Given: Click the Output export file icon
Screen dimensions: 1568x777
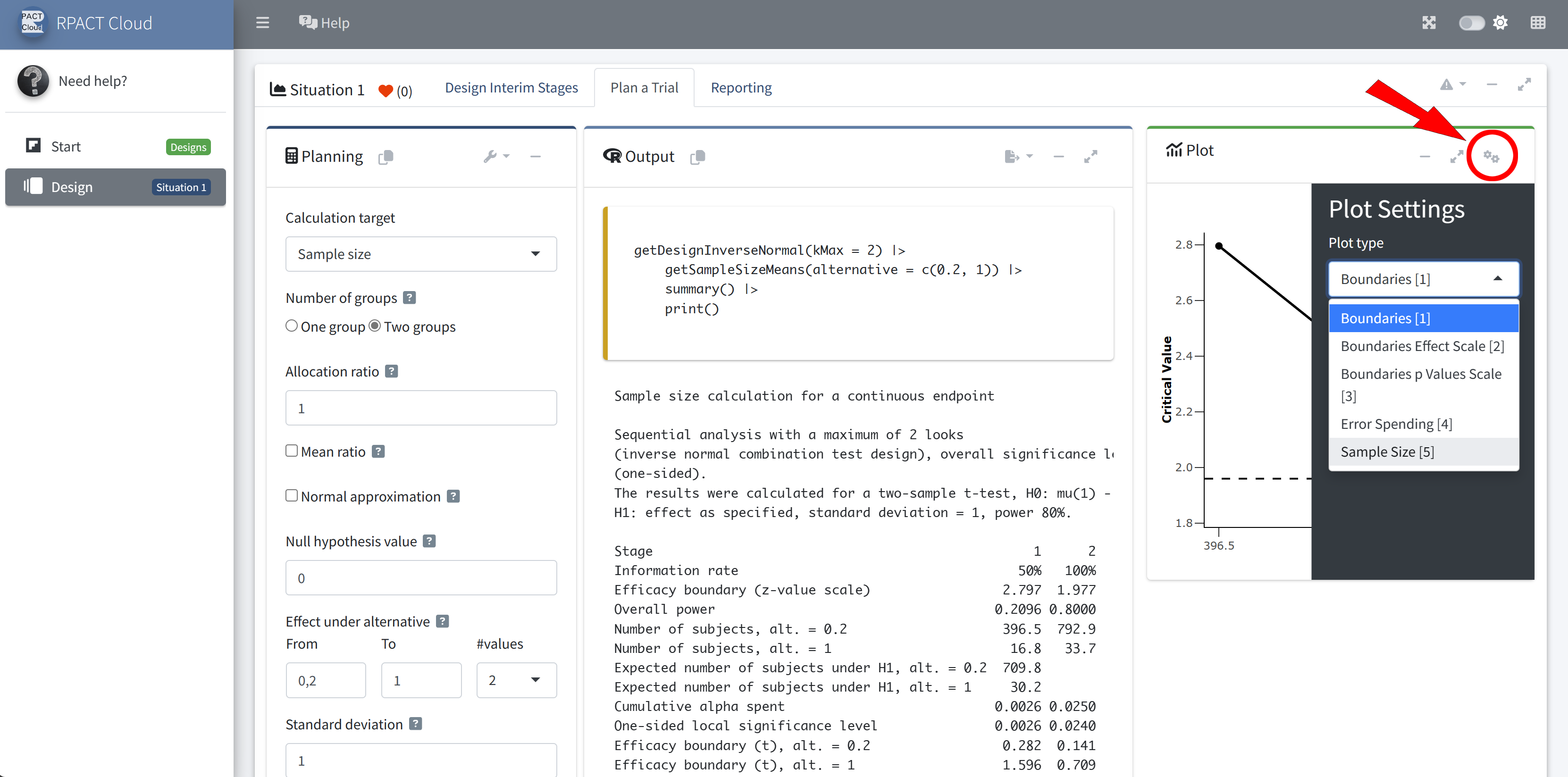Looking at the screenshot, I should (1011, 156).
